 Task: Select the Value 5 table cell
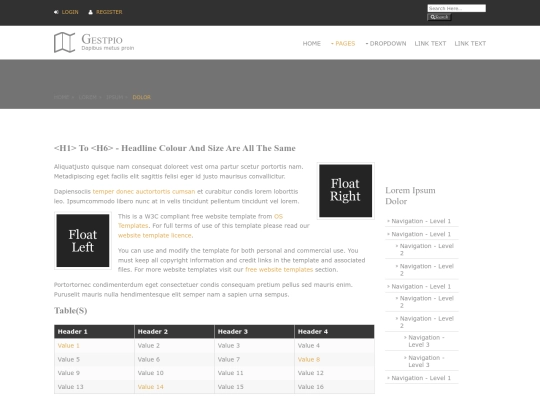(94, 360)
